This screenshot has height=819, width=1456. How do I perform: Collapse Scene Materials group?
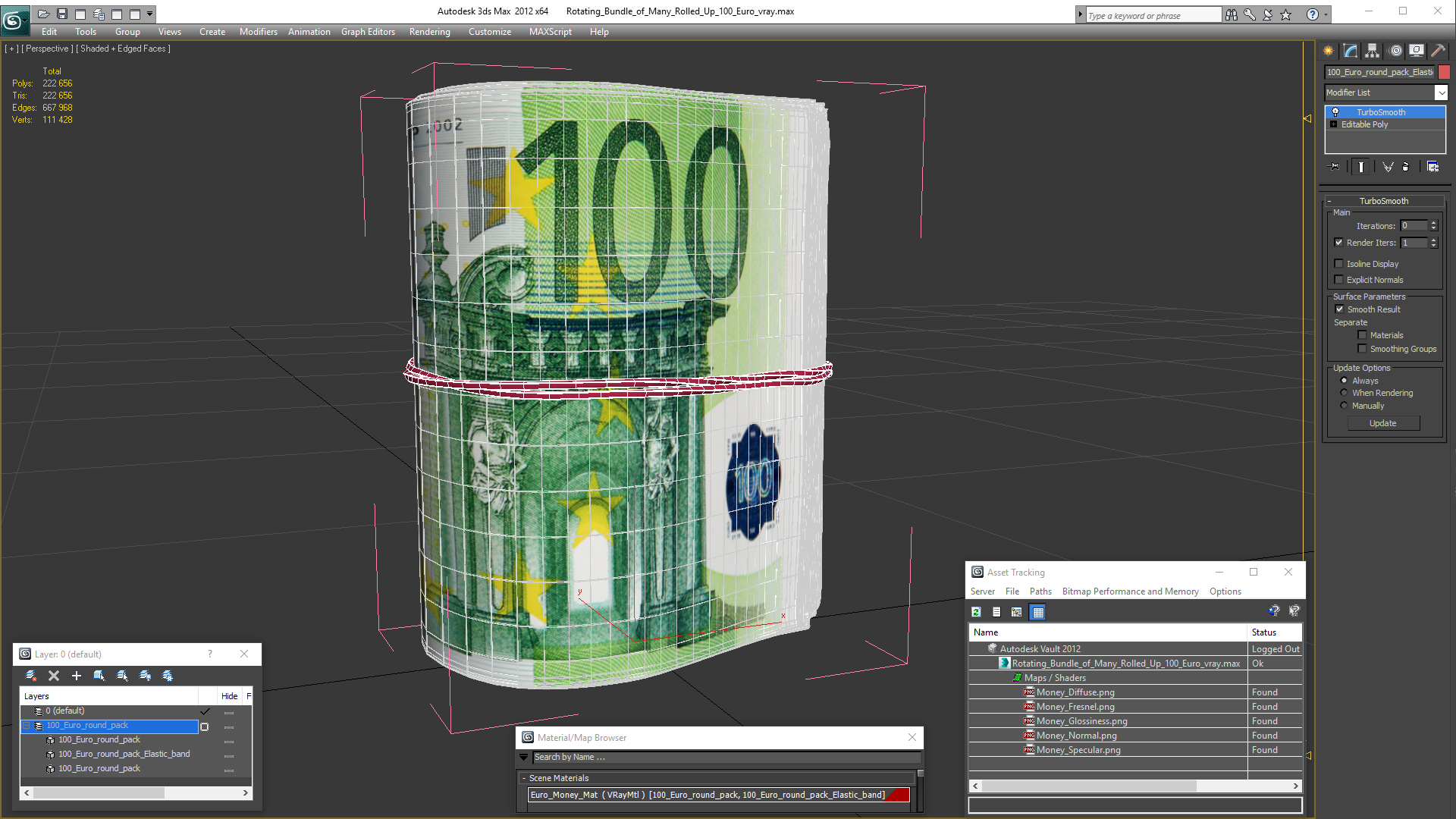point(524,778)
